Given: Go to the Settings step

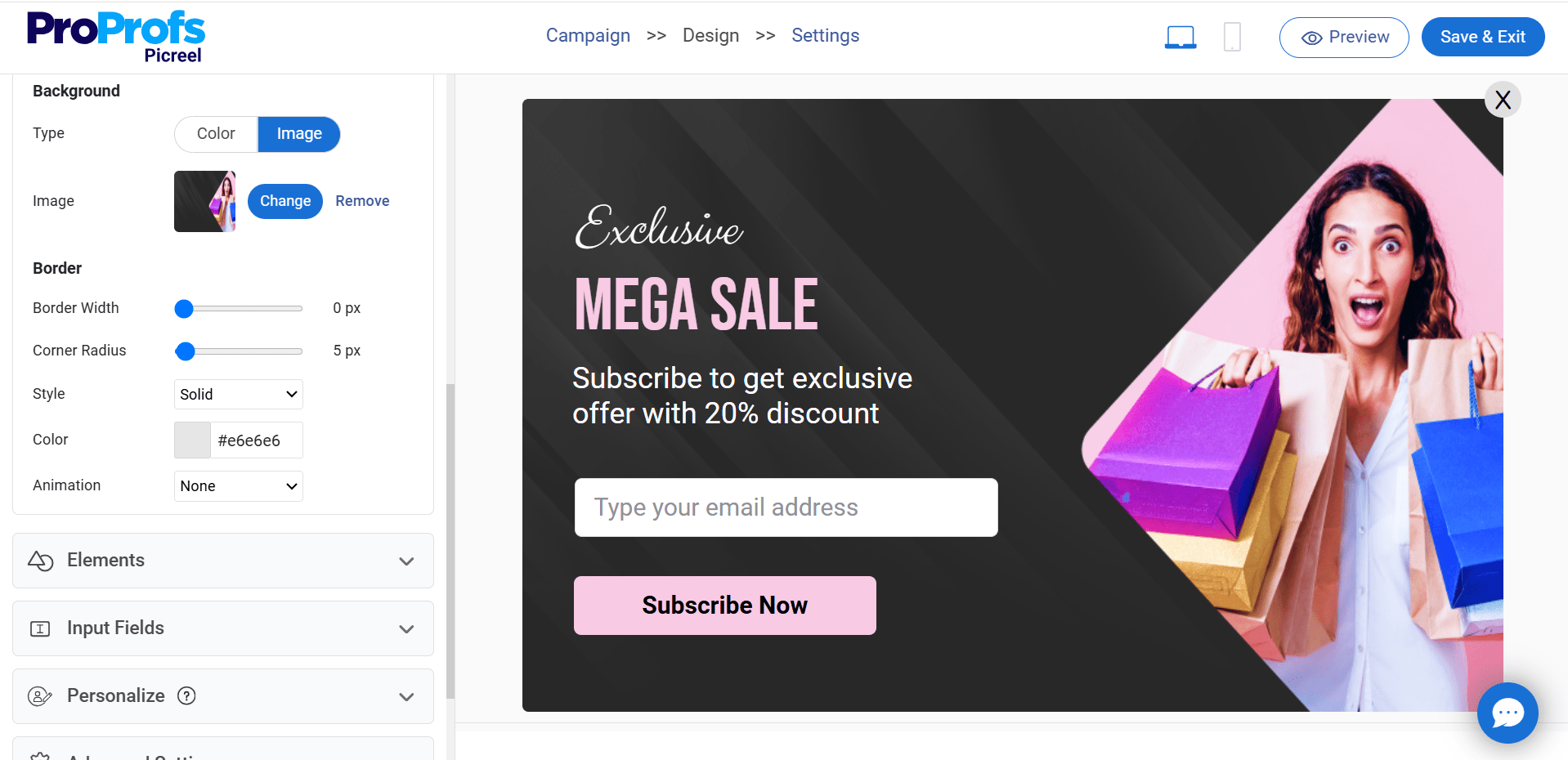Looking at the screenshot, I should (x=825, y=36).
